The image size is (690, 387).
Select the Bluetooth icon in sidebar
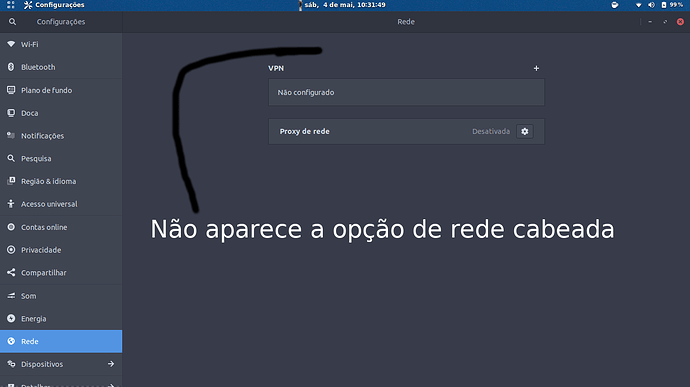[x=11, y=67]
